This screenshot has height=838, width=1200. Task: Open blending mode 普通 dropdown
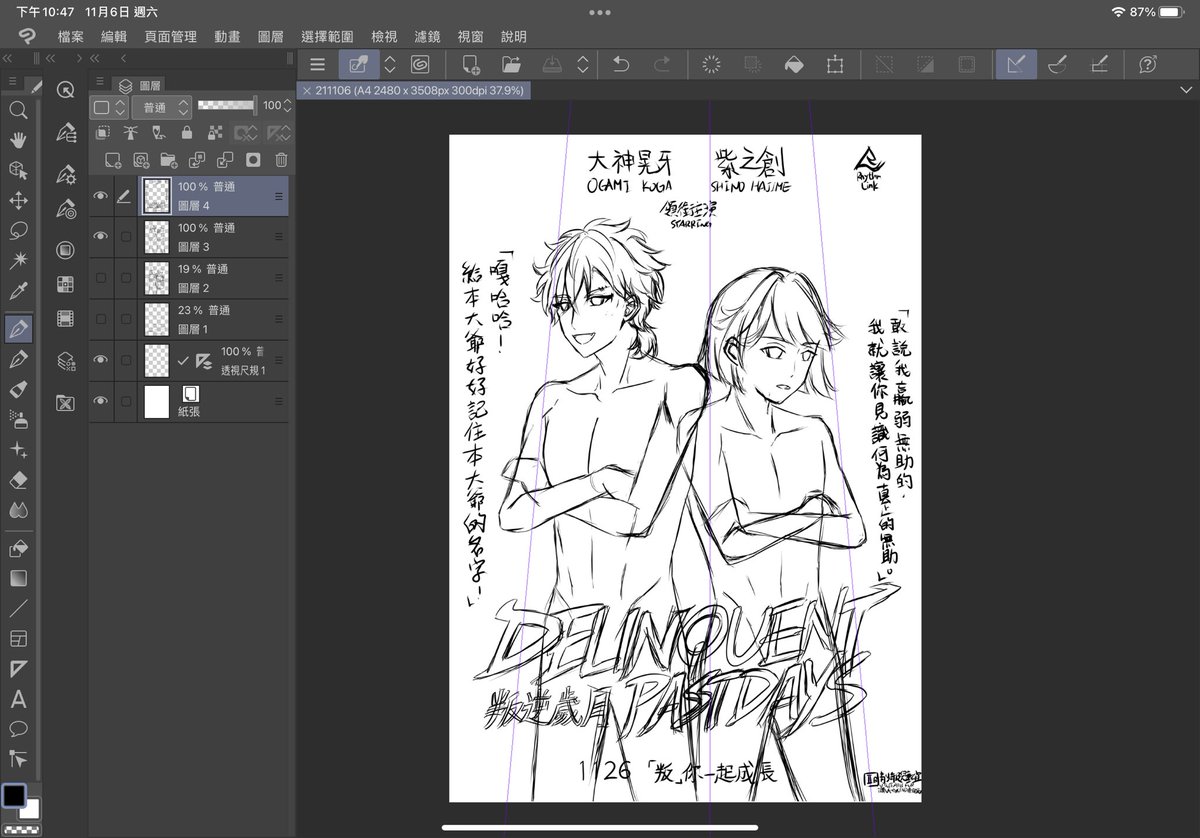(x=161, y=107)
